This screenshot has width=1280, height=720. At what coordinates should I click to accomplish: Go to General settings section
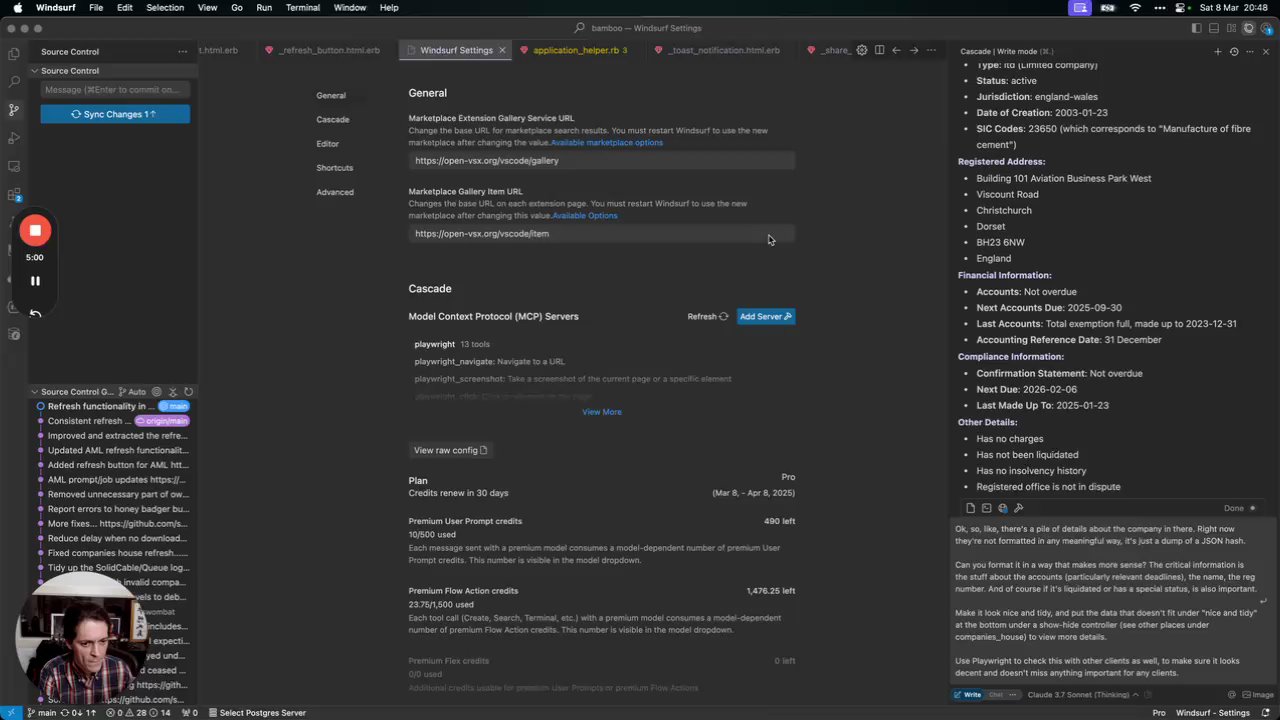pos(331,96)
